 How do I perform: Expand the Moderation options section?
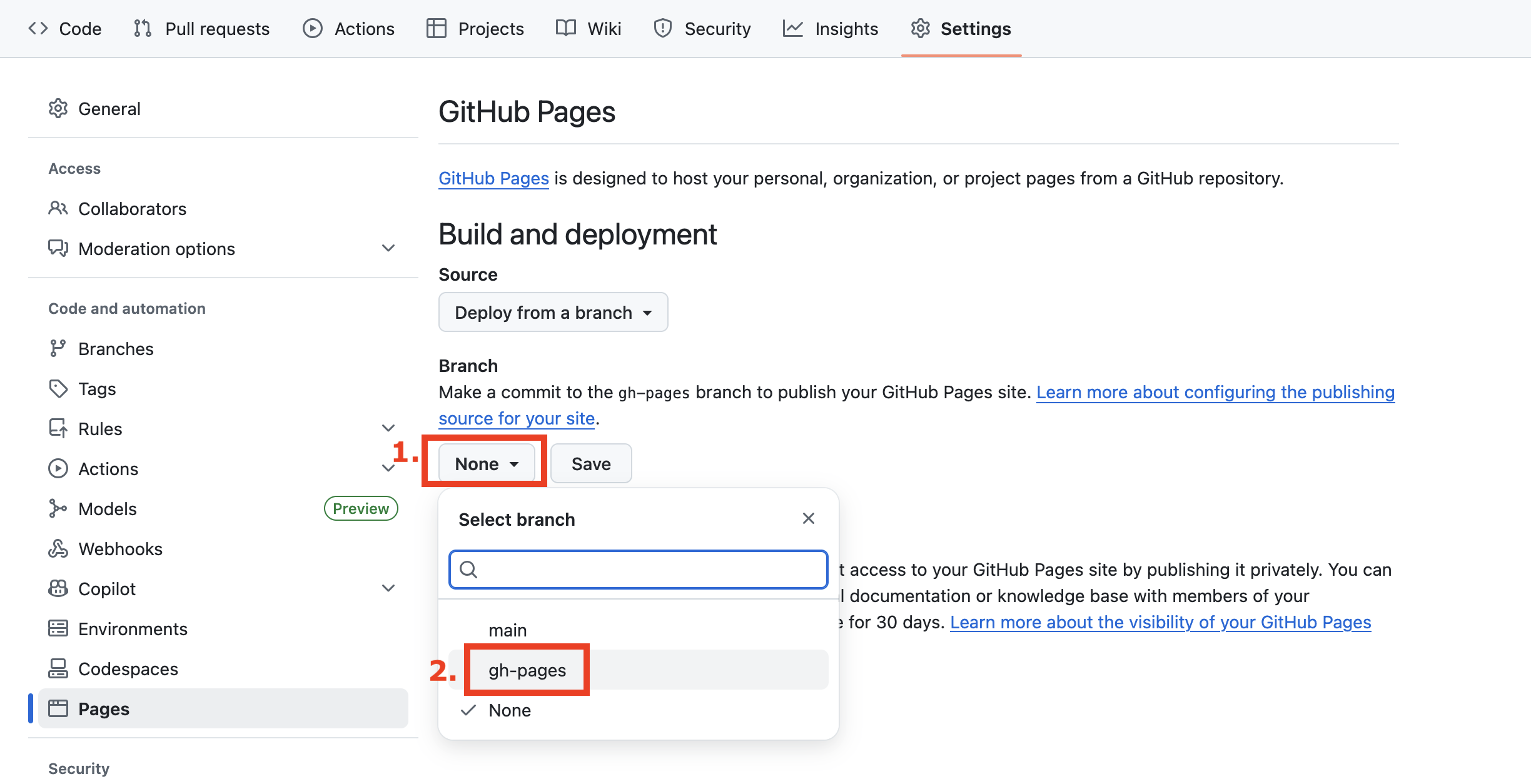(388, 249)
